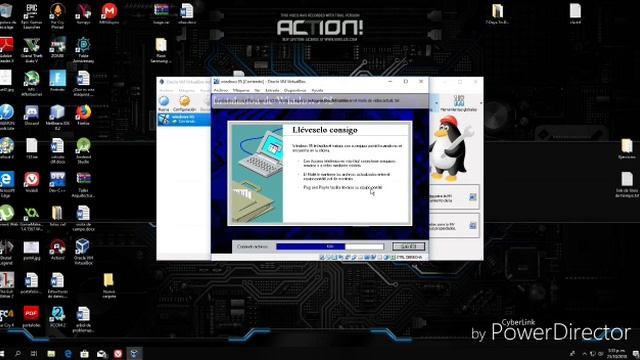Open the Fable Anniversary desktop icon
This screenshot has height=360, width=640.
[x=83, y=50]
